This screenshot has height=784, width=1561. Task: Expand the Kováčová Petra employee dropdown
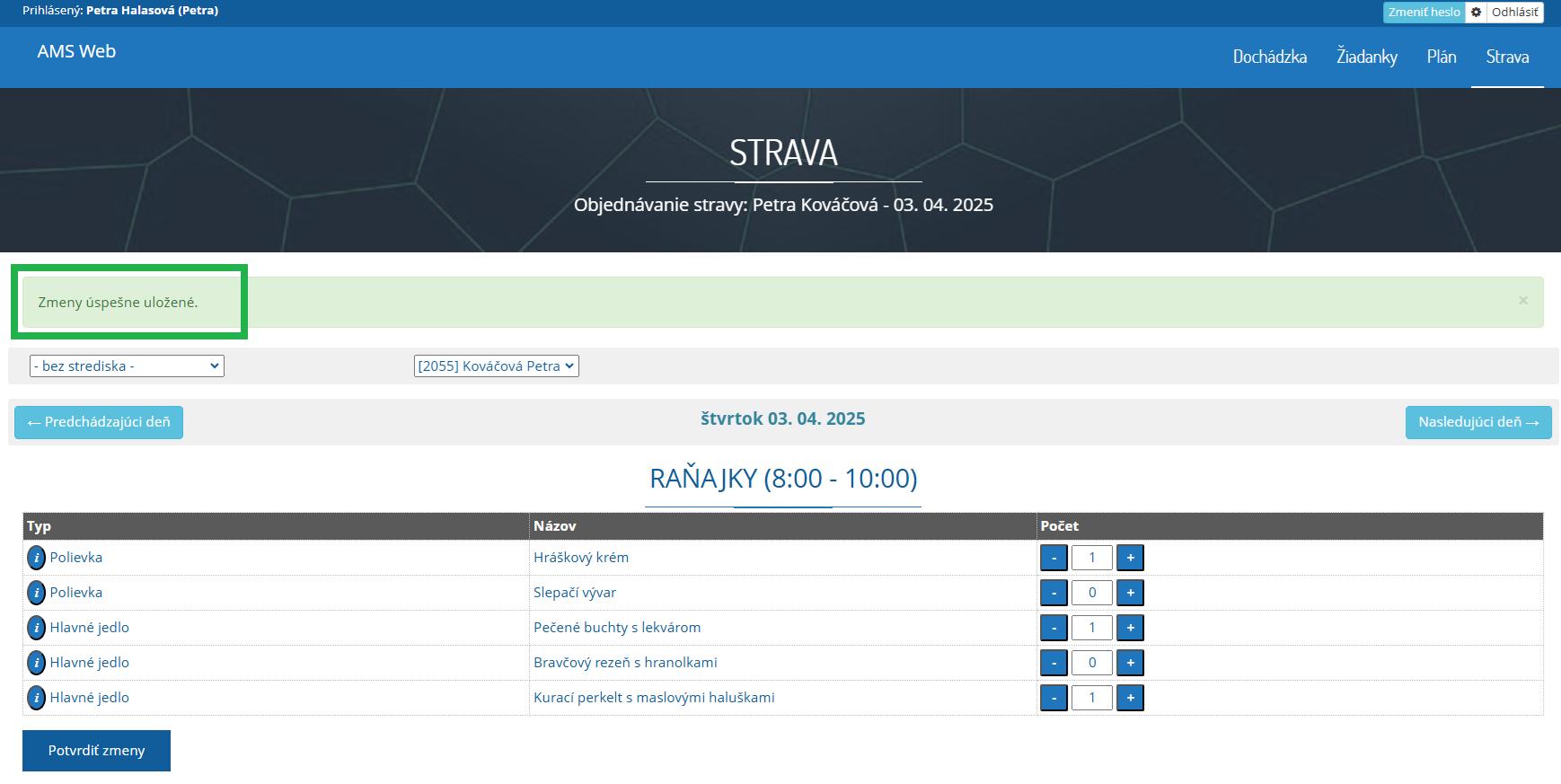(496, 366)
